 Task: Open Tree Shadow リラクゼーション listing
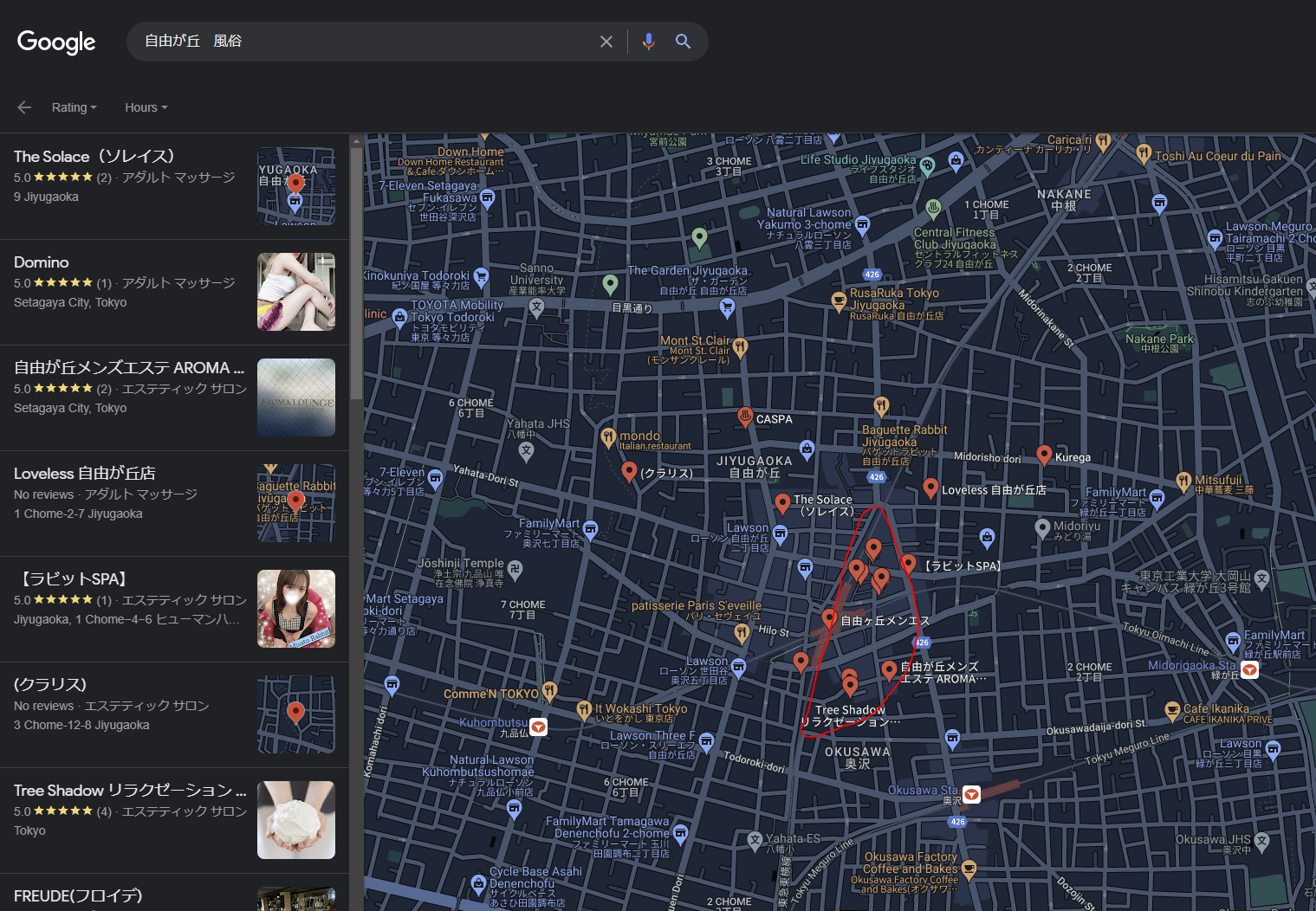pyautogui.click(x=174, y=820)
